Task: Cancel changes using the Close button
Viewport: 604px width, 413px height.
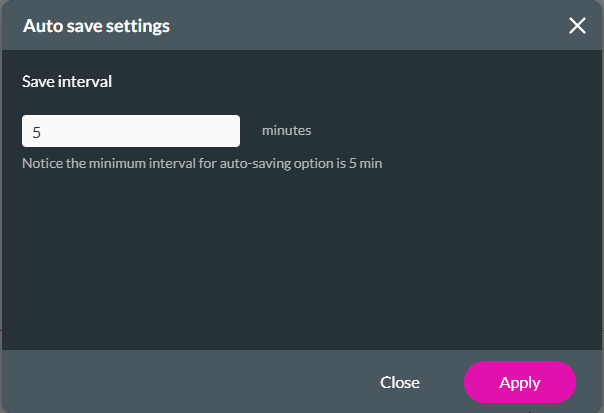Action: point(400,382)
